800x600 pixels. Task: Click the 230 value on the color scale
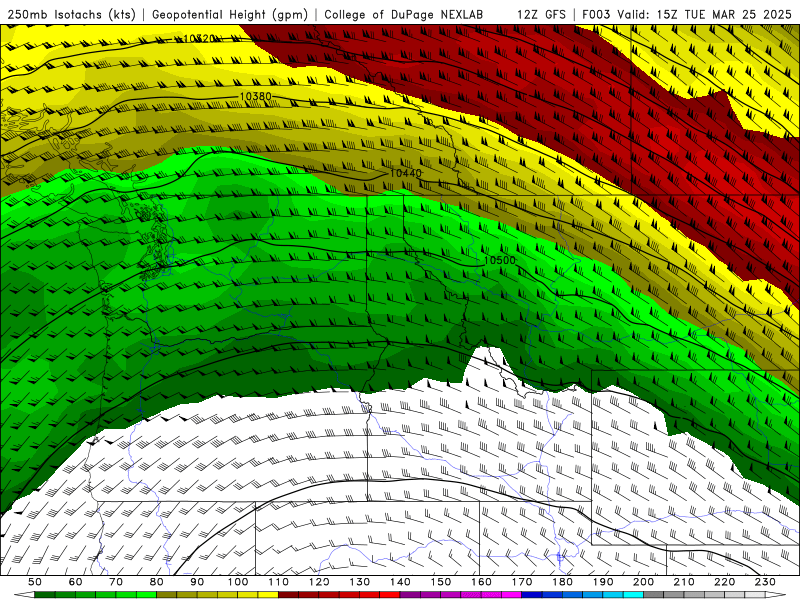click(766, 582)
